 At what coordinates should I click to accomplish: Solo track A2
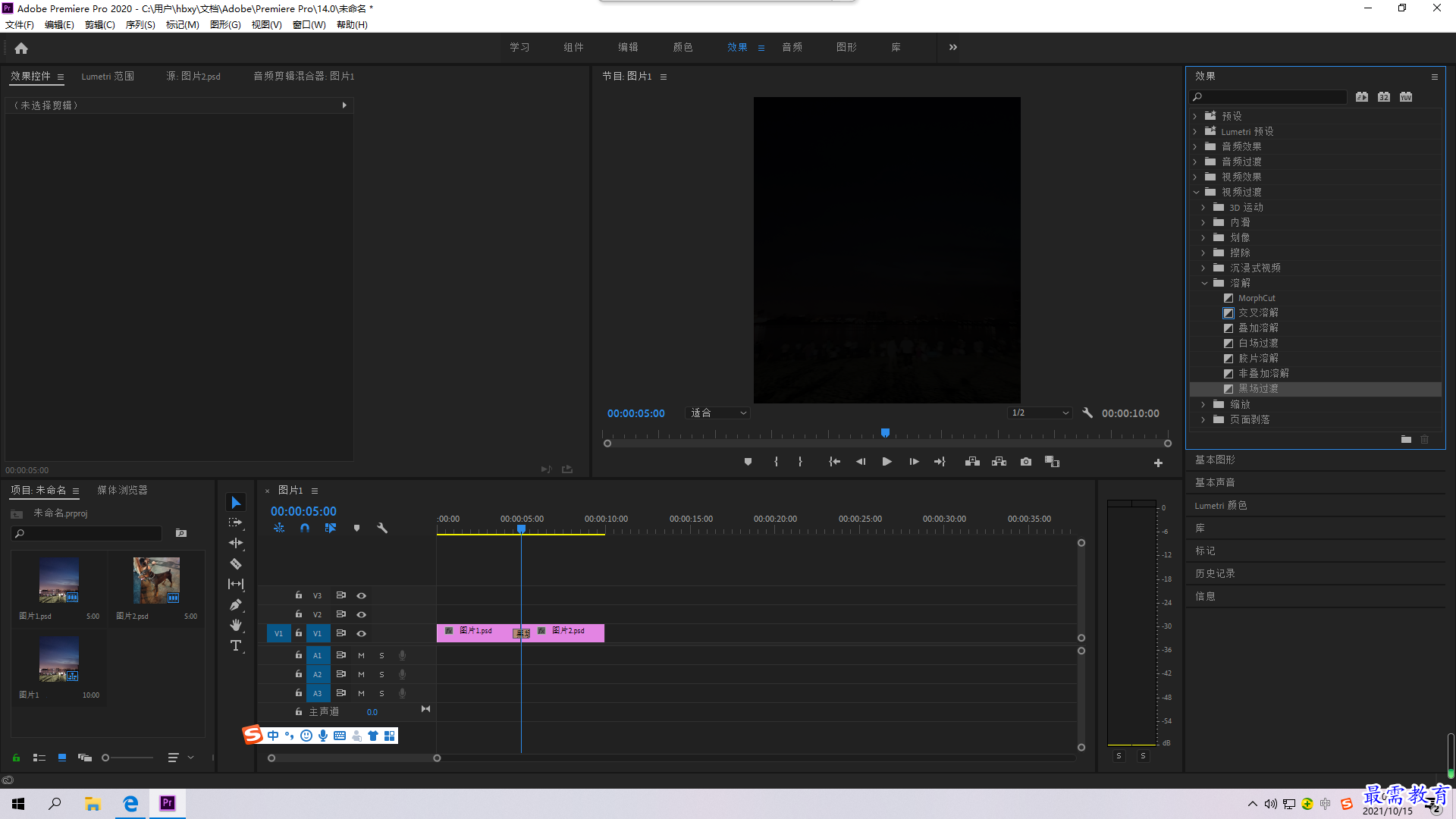(x=381, y=674)
